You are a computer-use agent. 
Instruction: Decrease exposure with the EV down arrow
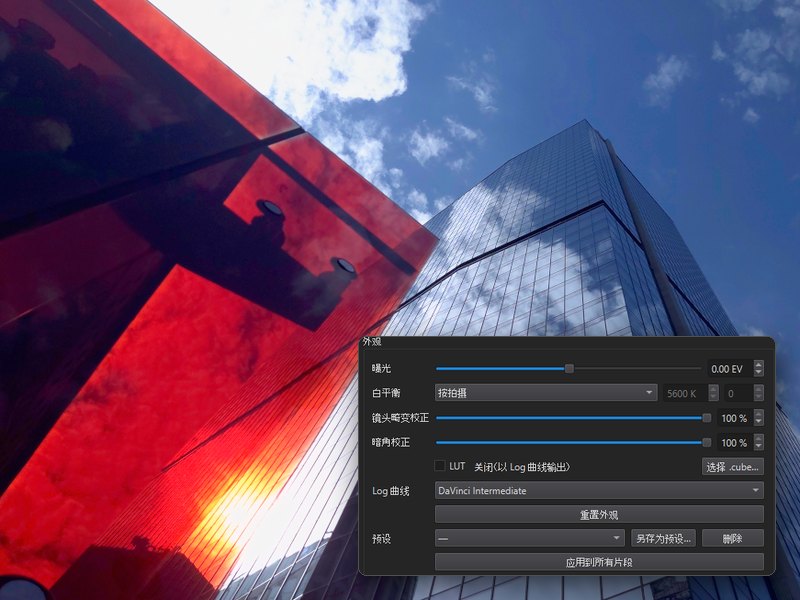pos(759,373)
